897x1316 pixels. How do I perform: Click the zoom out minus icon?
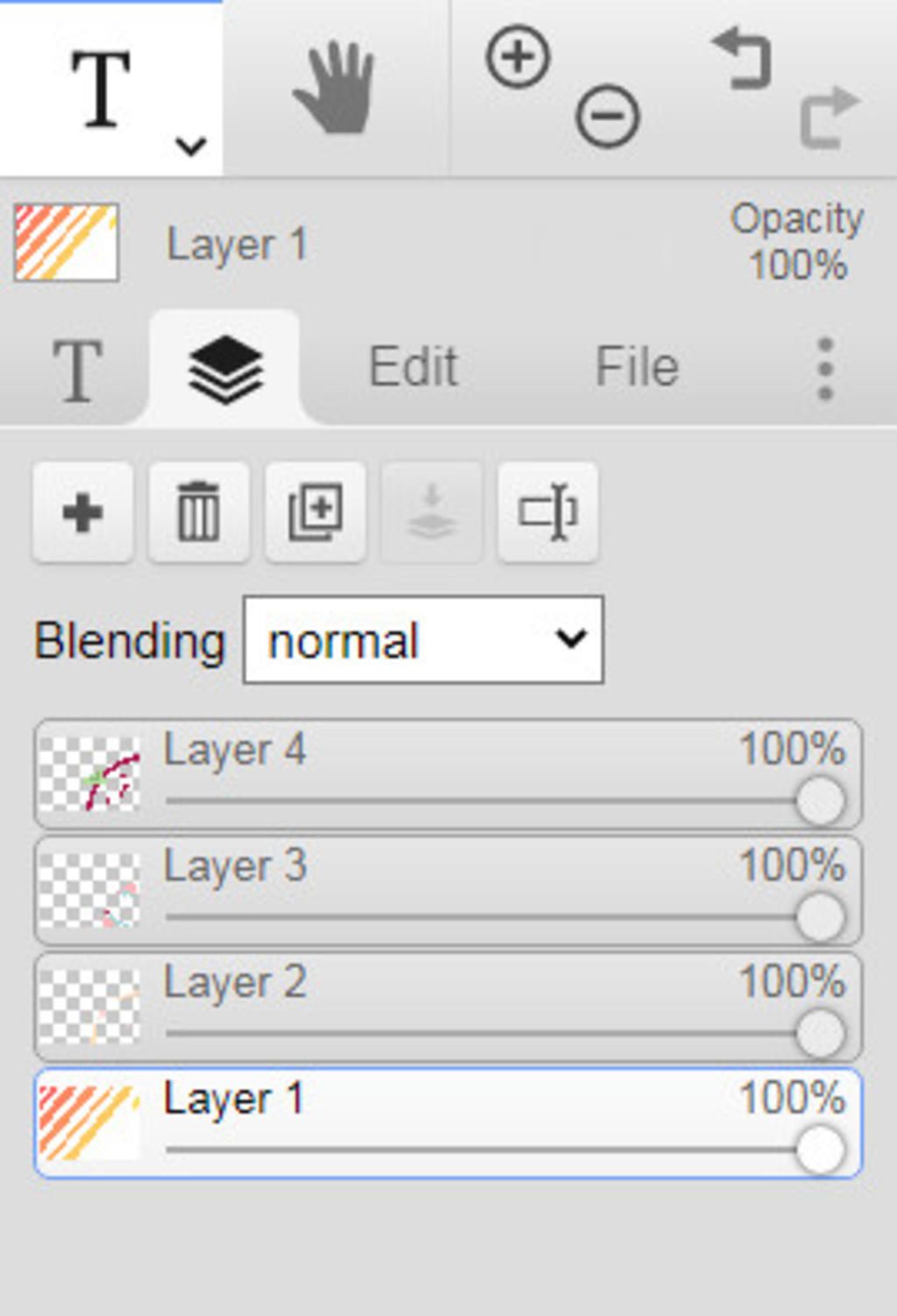pos(607,116)
